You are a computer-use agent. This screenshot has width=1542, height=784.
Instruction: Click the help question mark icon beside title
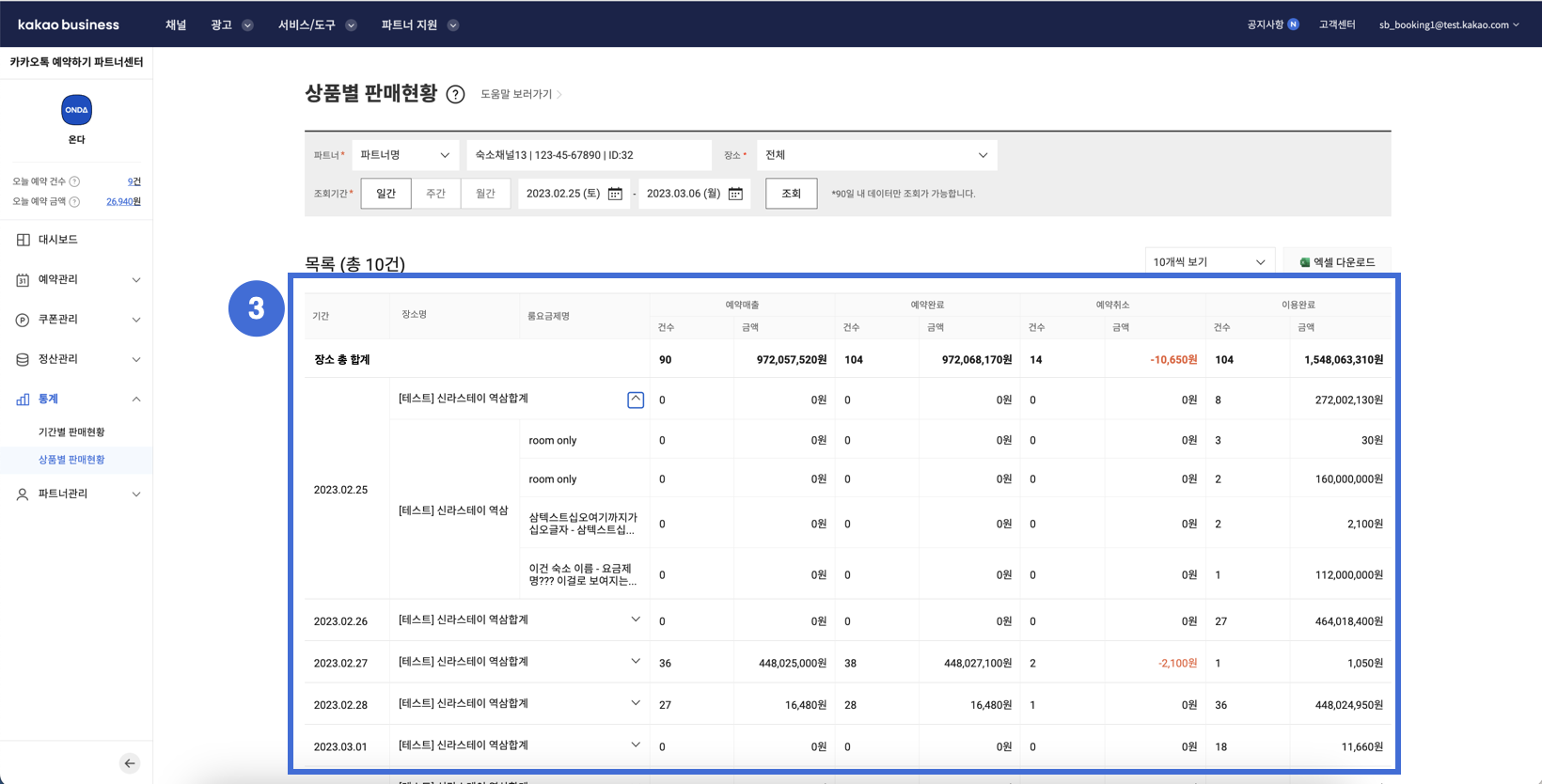coord(455,95)
